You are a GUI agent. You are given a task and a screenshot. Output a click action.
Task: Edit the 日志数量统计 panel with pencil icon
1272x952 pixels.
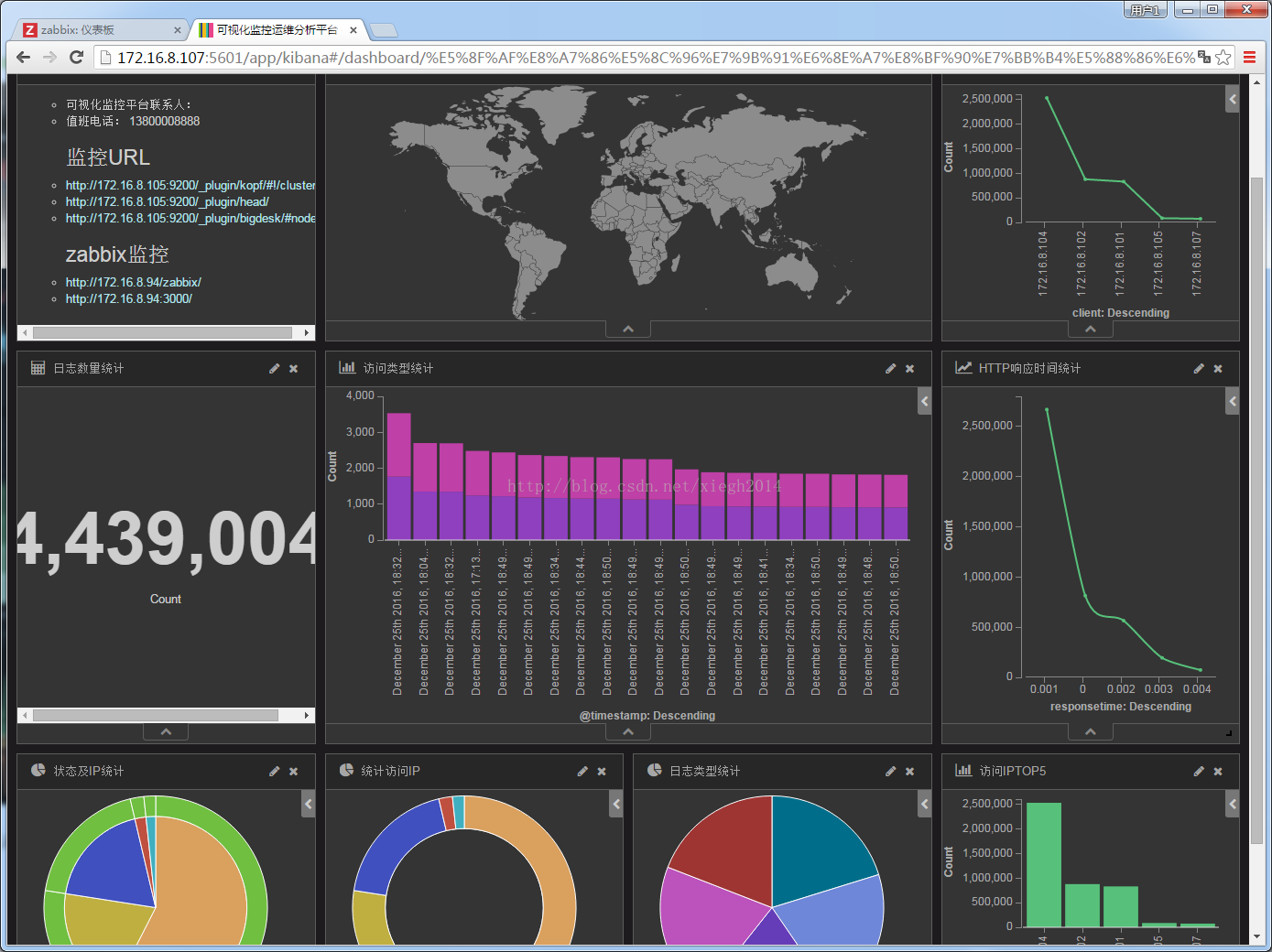click(274, 369)
